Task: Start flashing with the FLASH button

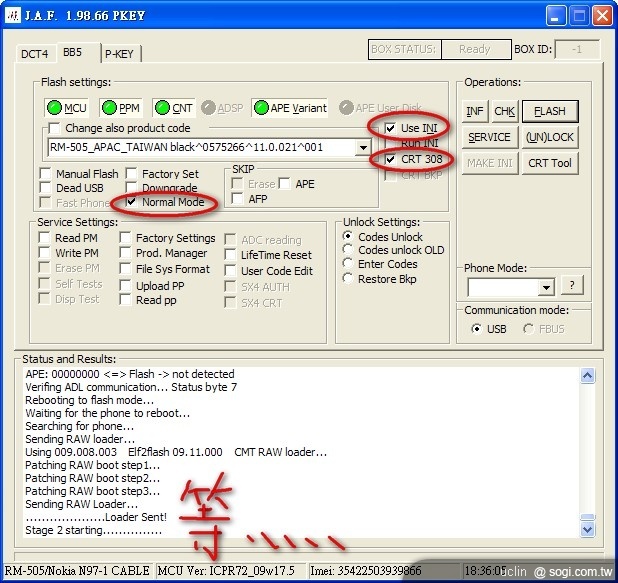Action: coord(550,111)
